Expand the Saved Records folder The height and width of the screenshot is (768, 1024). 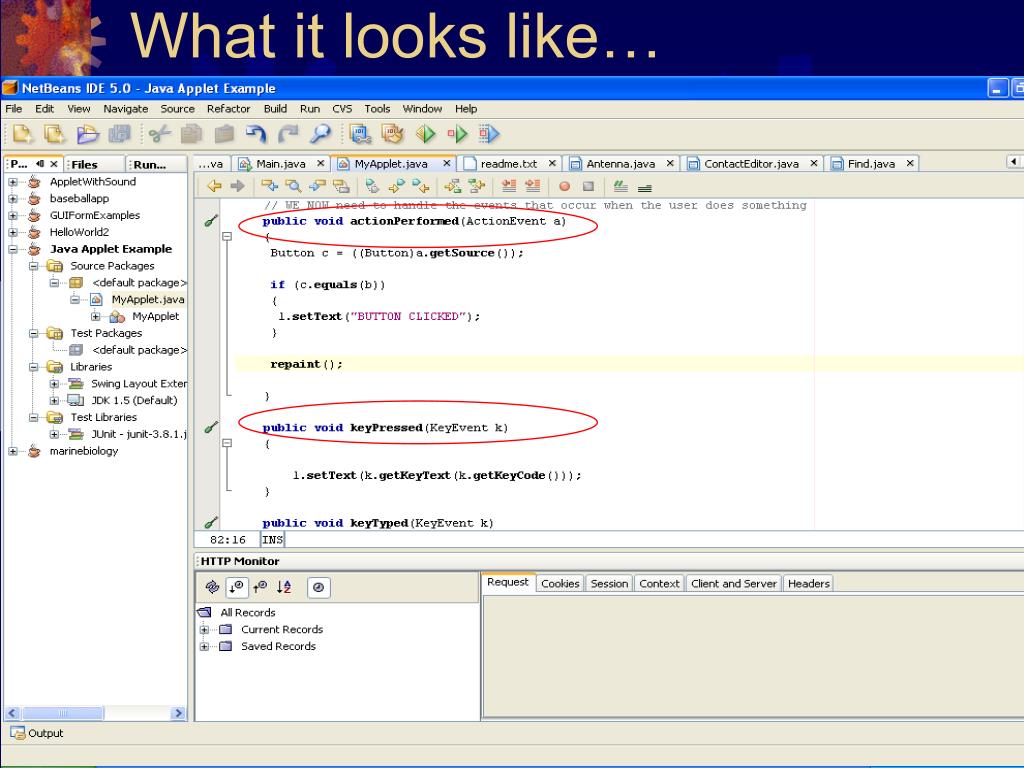(x=204, y=647)
